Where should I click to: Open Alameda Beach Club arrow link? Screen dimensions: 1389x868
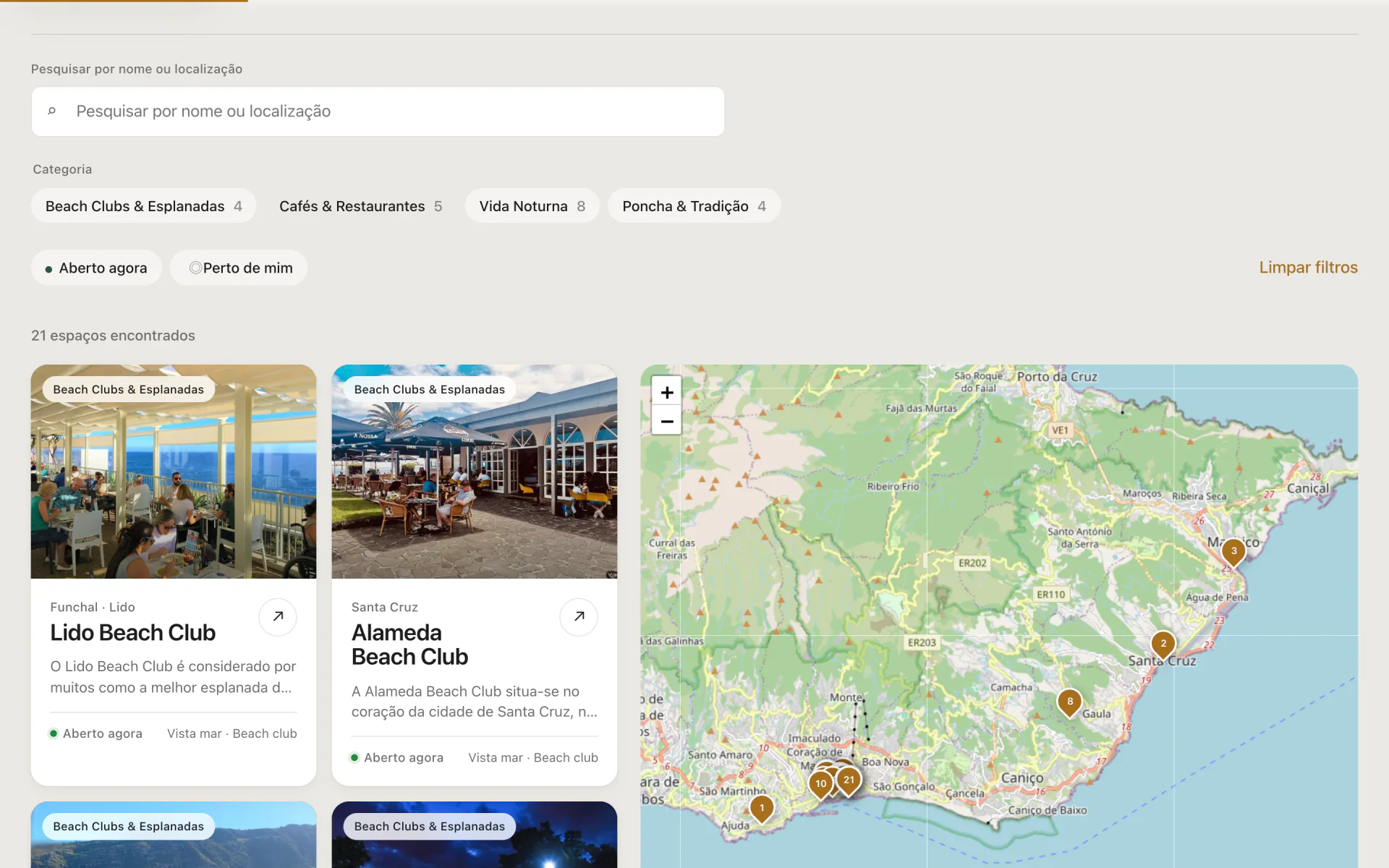[579, 616]
